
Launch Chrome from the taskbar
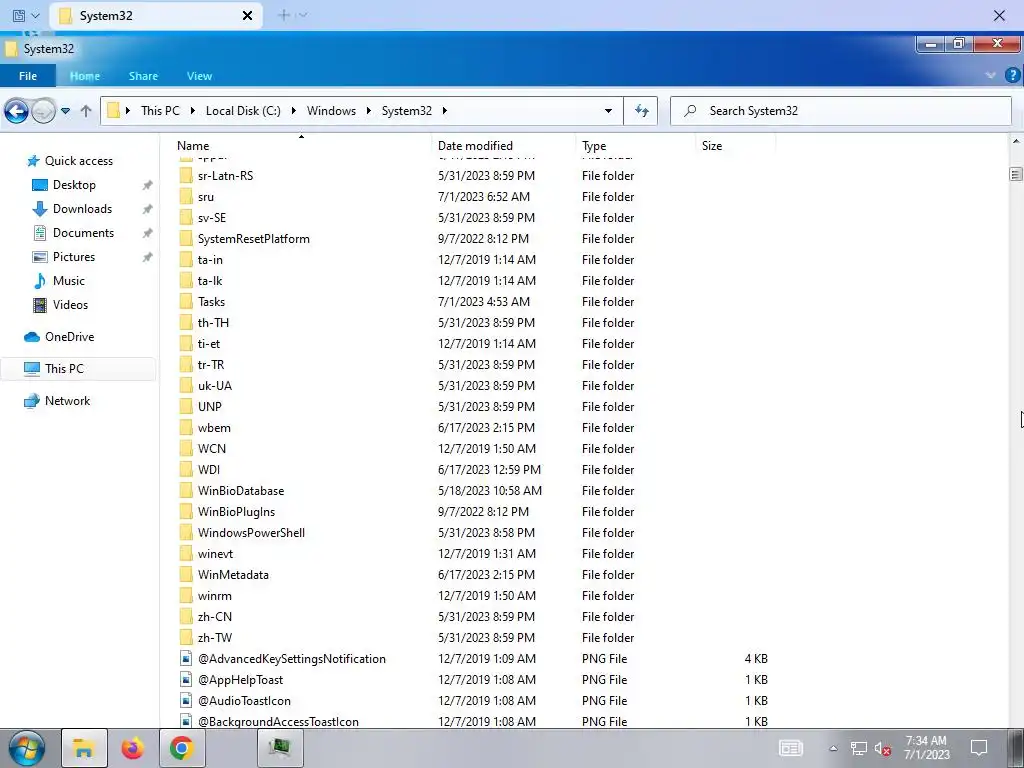[182, 748]
